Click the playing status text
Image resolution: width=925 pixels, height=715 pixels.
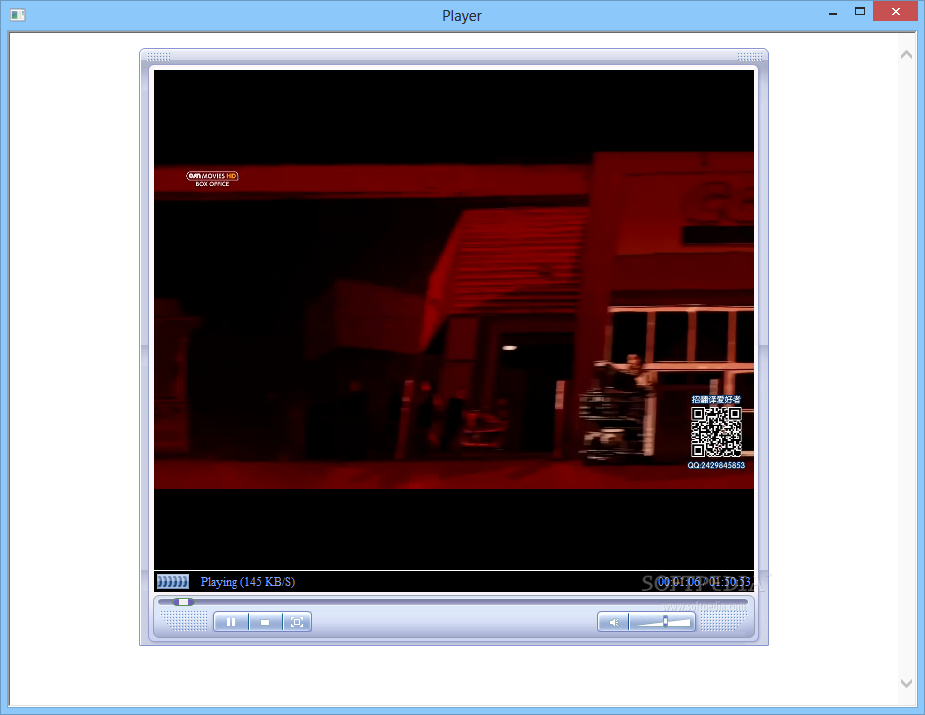click(x=248, y=582)
